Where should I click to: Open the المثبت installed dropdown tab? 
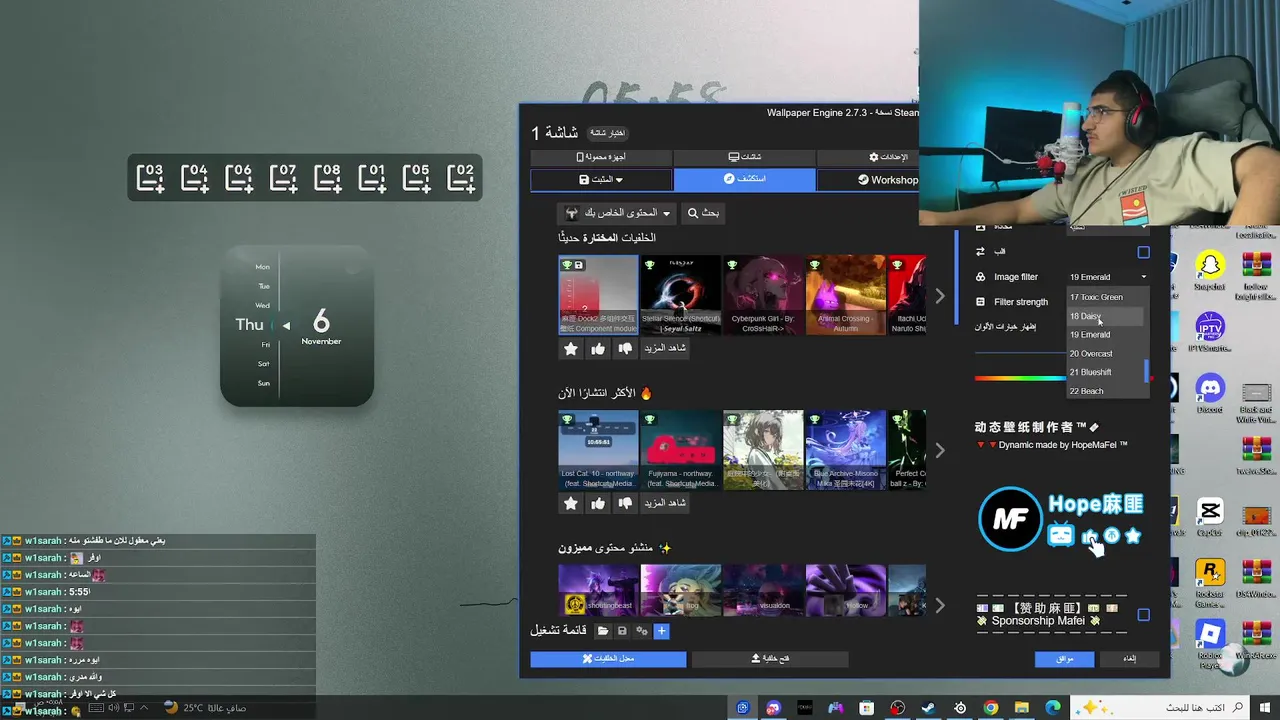pyautogui.click(x=601, y=180)
